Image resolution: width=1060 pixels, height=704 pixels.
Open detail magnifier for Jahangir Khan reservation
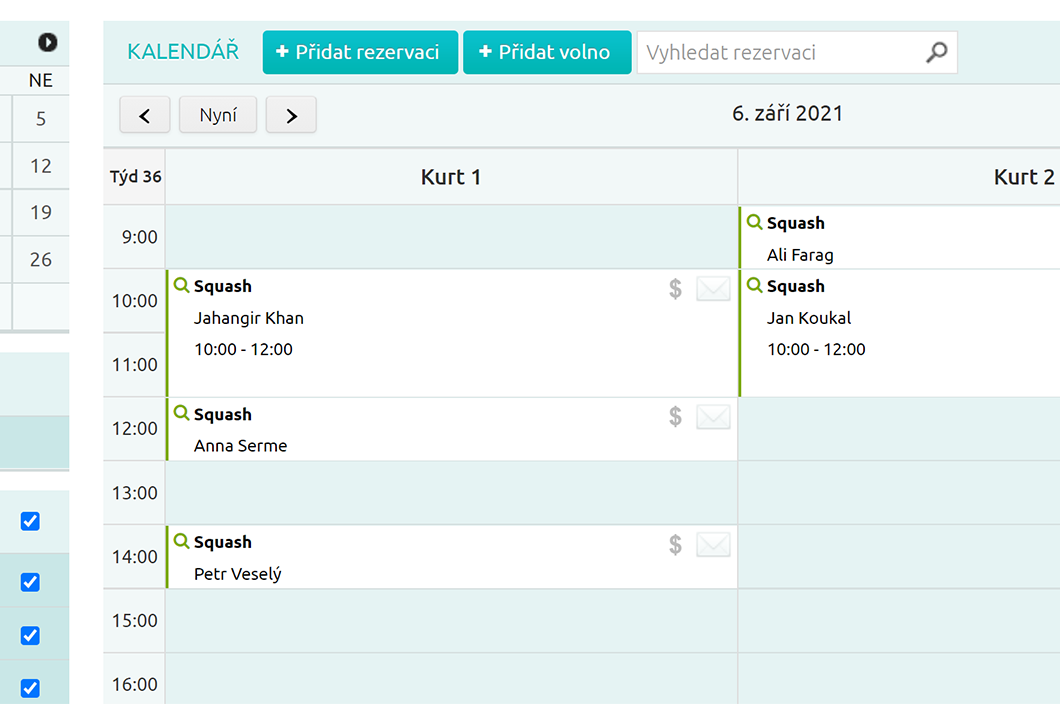tap(181, 286)
